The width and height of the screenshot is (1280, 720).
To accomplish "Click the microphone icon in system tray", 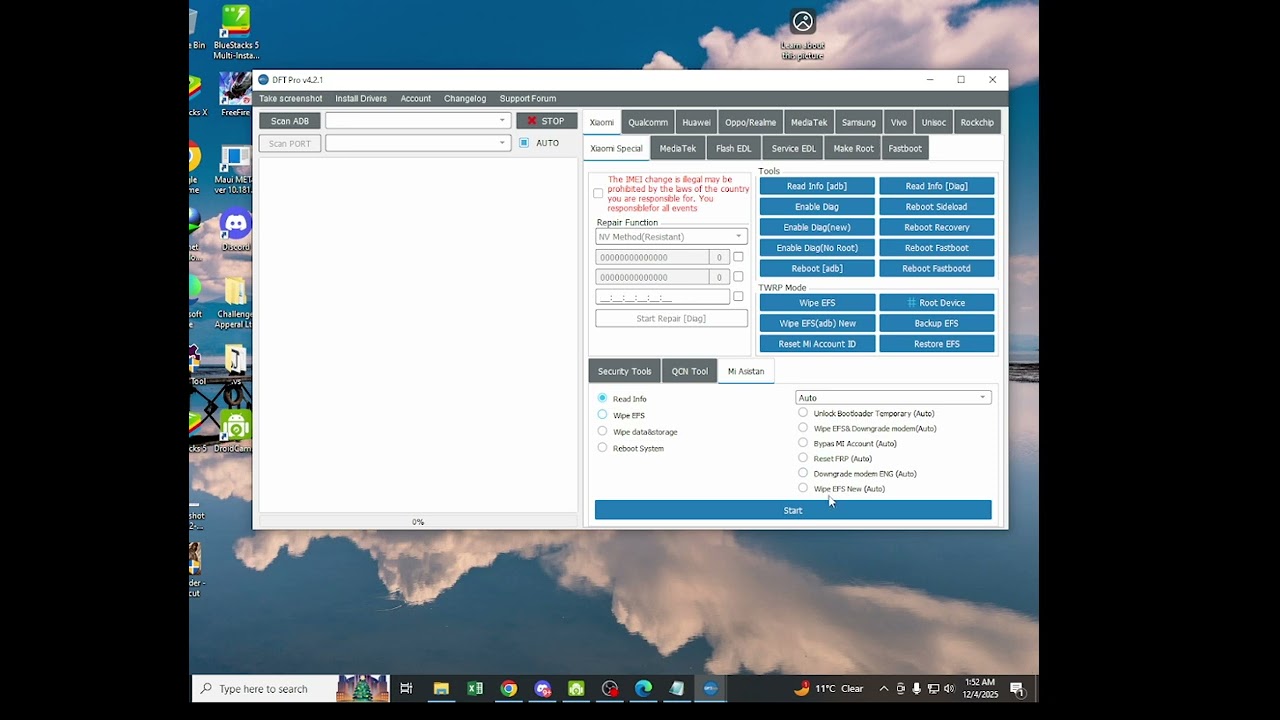I will pyautogui.click(x=916, y=689).
